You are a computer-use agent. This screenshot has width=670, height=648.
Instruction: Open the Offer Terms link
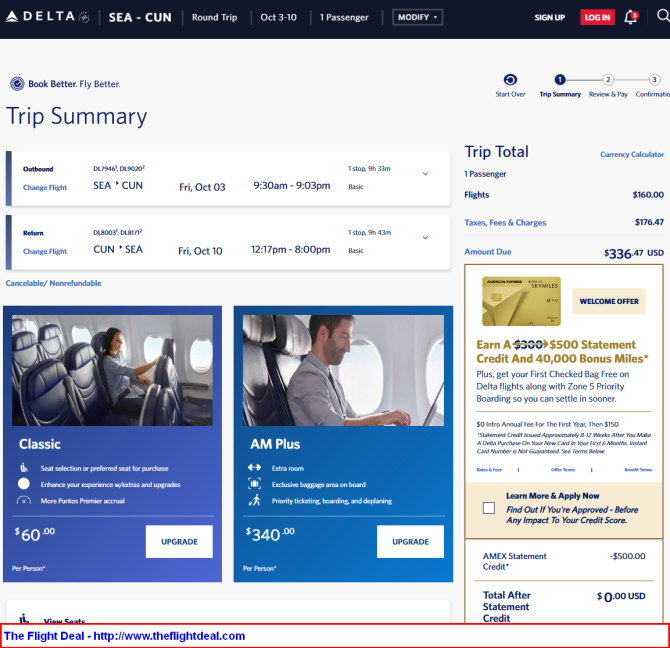tap(563, 469)
